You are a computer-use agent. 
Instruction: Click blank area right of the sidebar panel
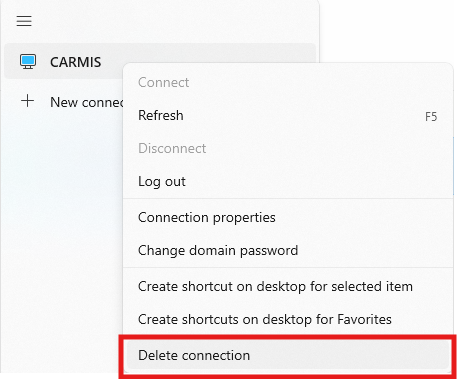[x=387, y=30]
